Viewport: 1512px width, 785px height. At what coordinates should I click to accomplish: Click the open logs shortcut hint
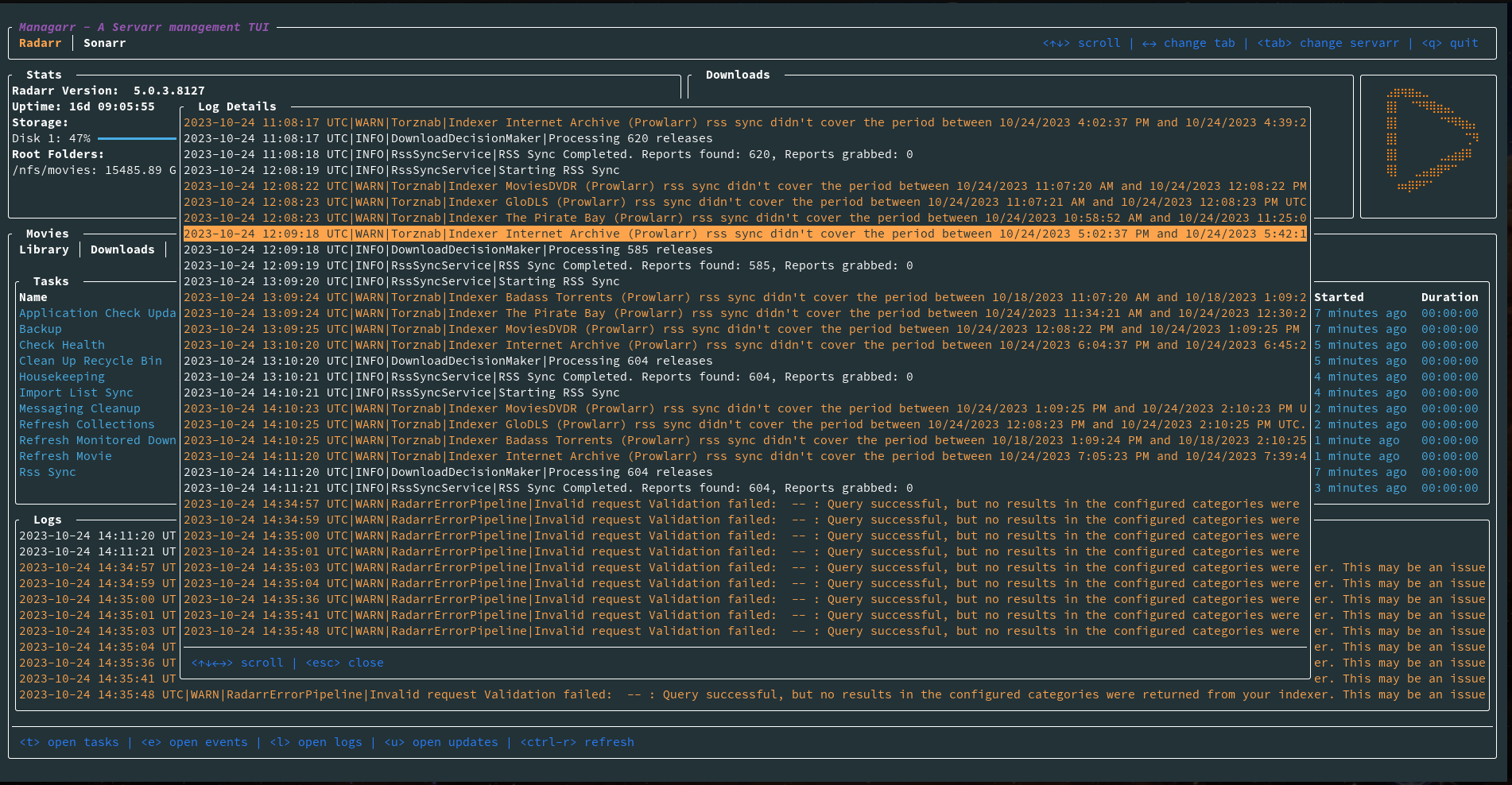click(316, 742)
